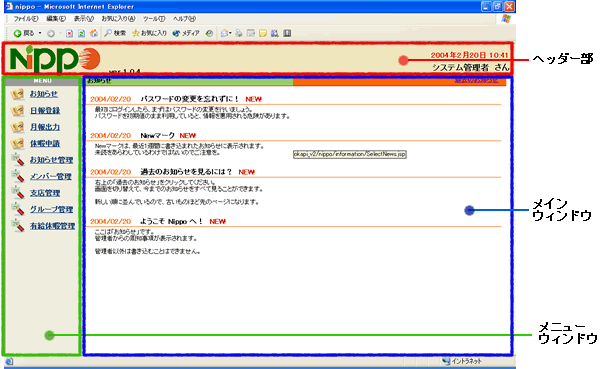Viewport: 600px width, 369px height.
Task: Expand the Back button dropdown arrow
Action: click(x=40, y=33)
